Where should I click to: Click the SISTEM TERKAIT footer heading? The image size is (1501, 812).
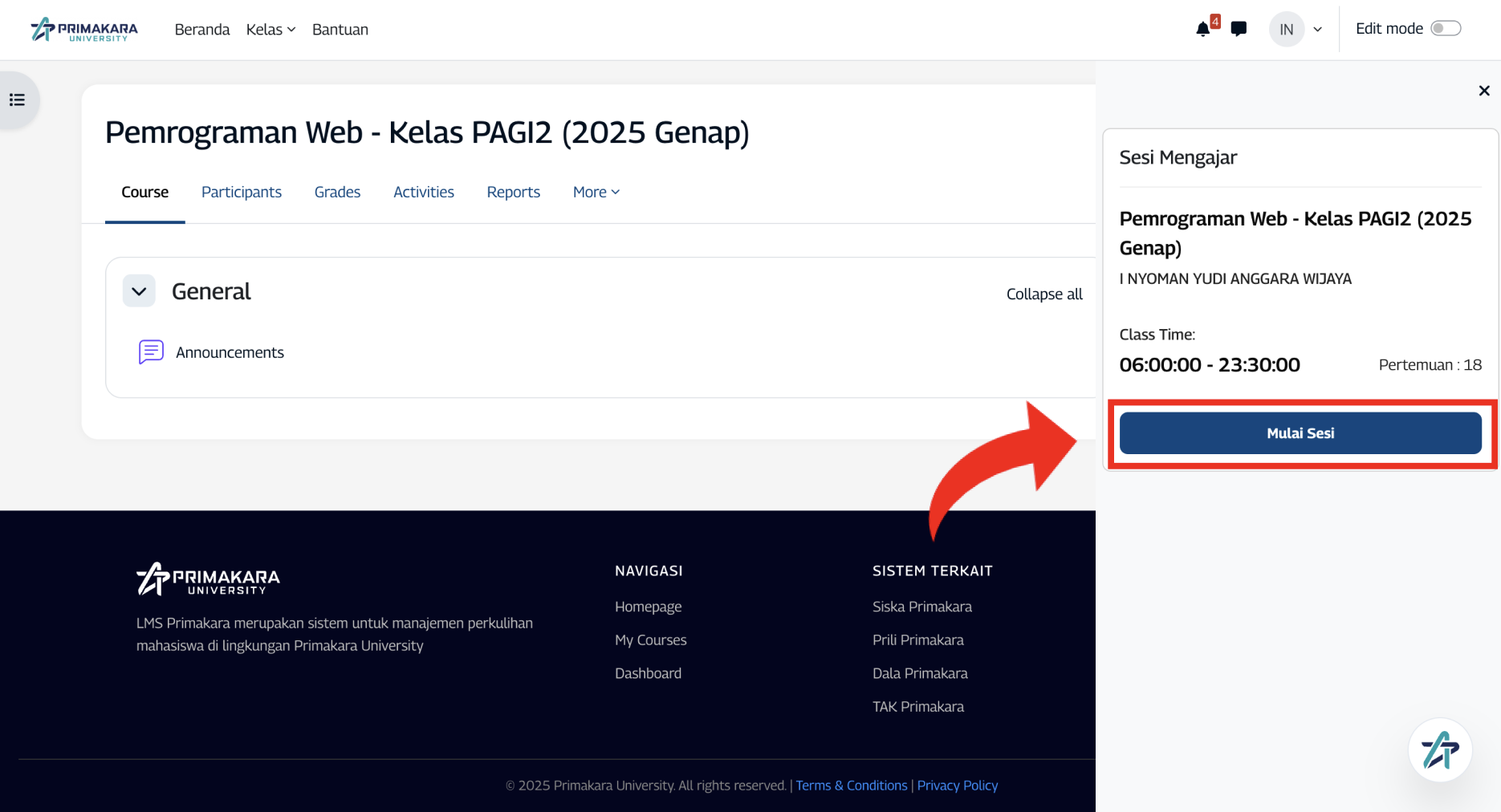pos(933,570)
